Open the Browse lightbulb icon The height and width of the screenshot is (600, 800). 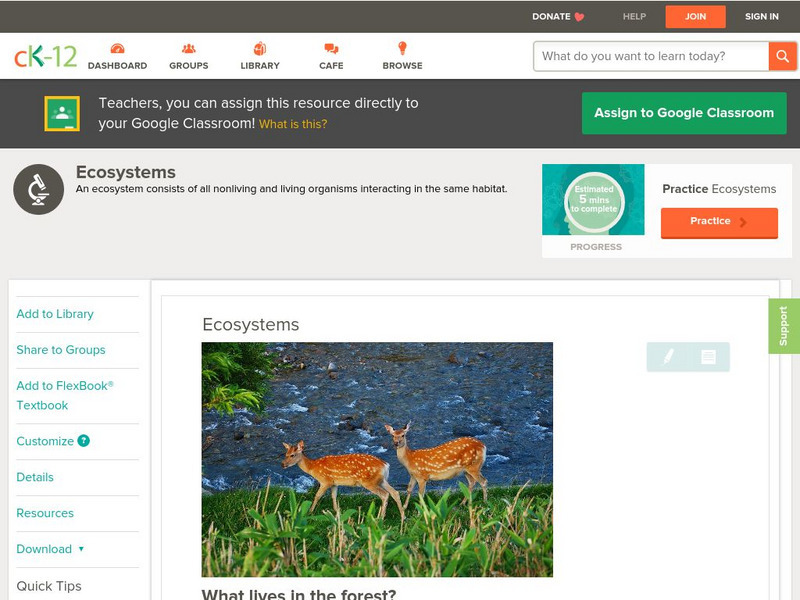[x=402, y=48]
